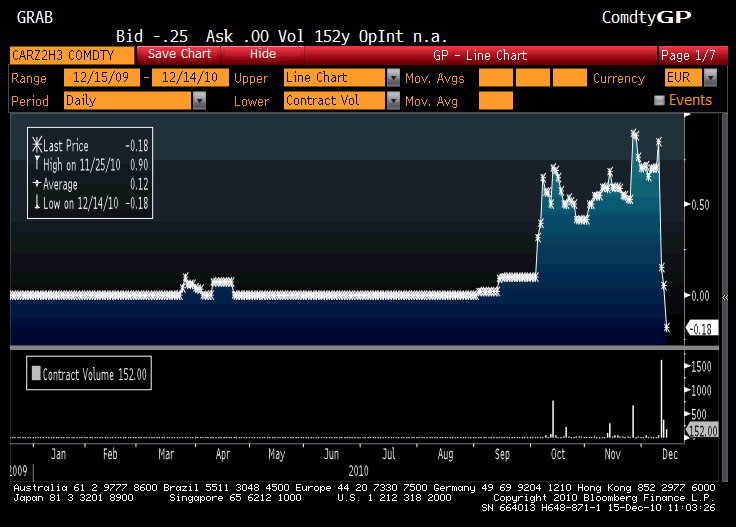Viewport: 736px width, 527px height.
Task: Click second upper Mov. Avgs input box
Action: point(533,78)
